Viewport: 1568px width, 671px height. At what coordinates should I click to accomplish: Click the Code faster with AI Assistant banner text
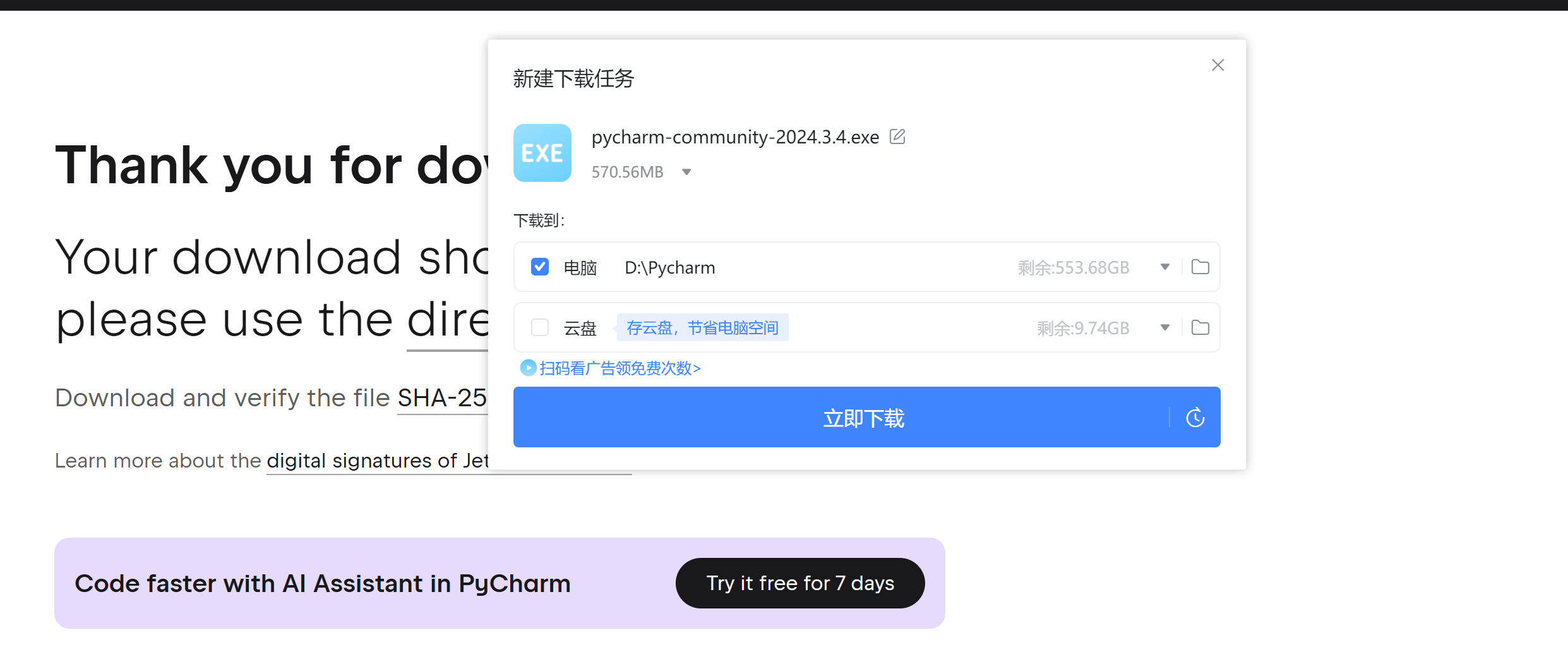pos(323,583)
